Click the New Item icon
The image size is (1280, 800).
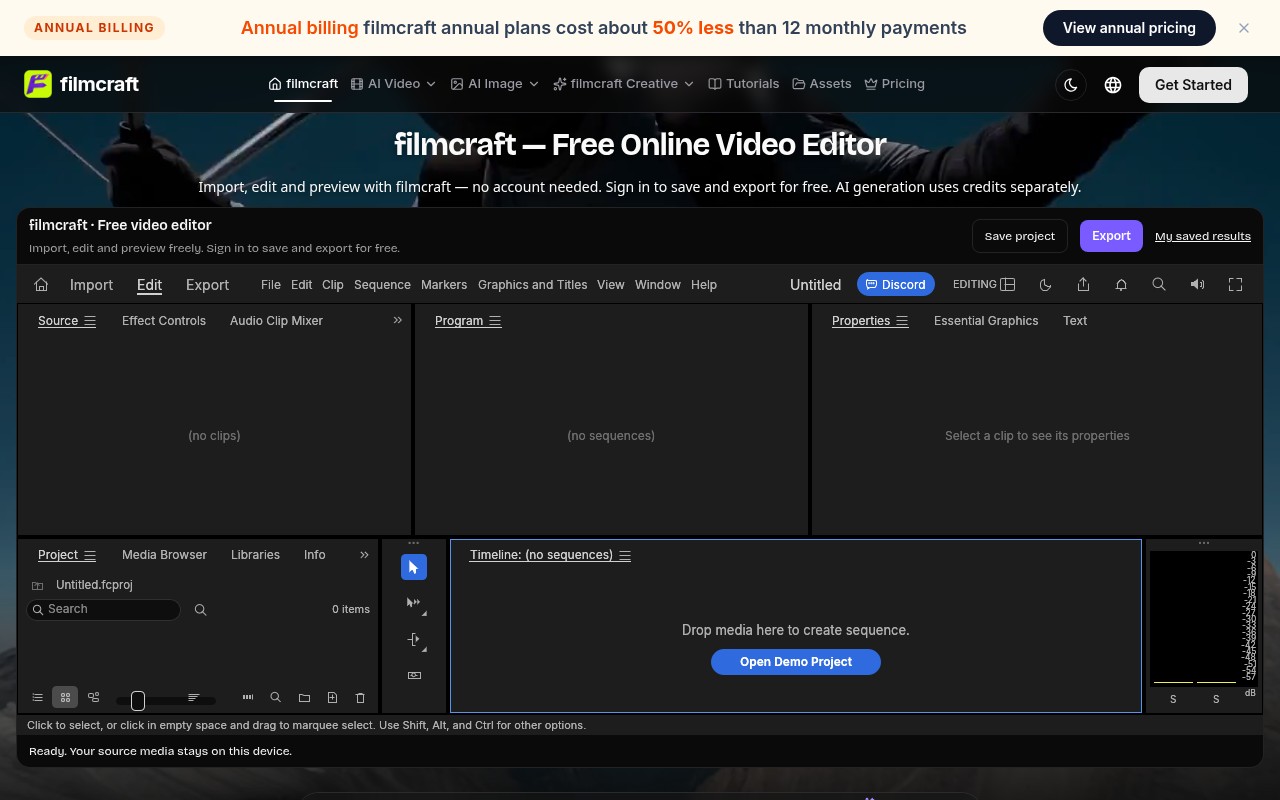tap(332, 697)
